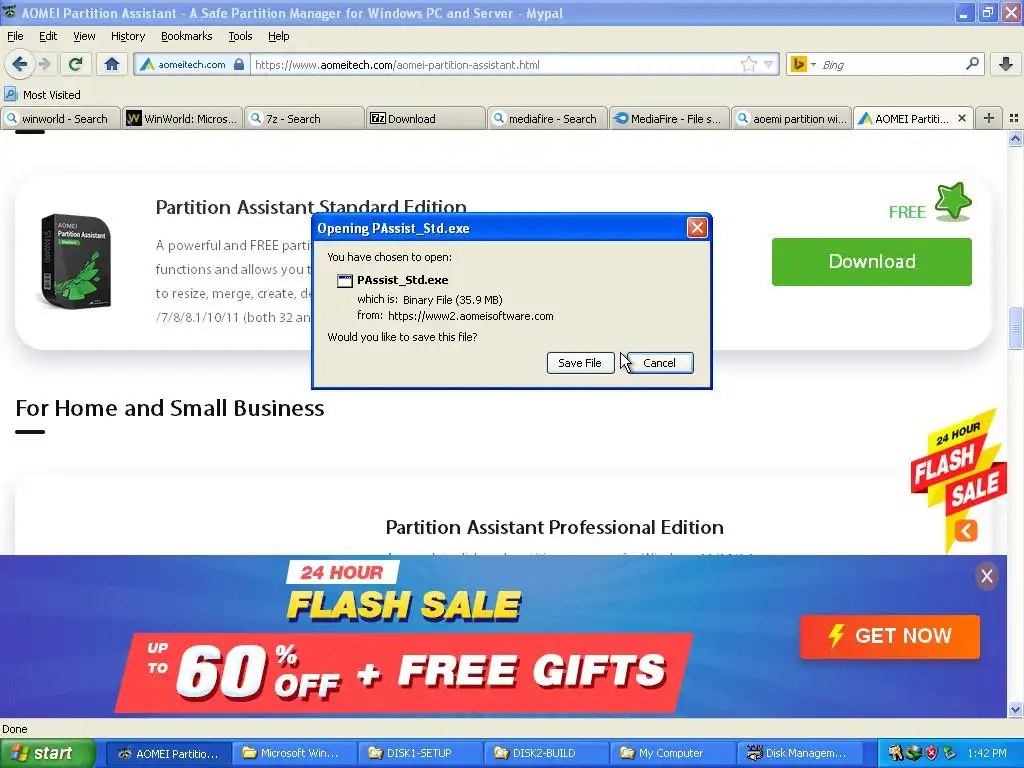The height and width of the screenshot is (768, 1024).
Task: Switch to the mediafire - Search tab
Action: tap(548, 118)
